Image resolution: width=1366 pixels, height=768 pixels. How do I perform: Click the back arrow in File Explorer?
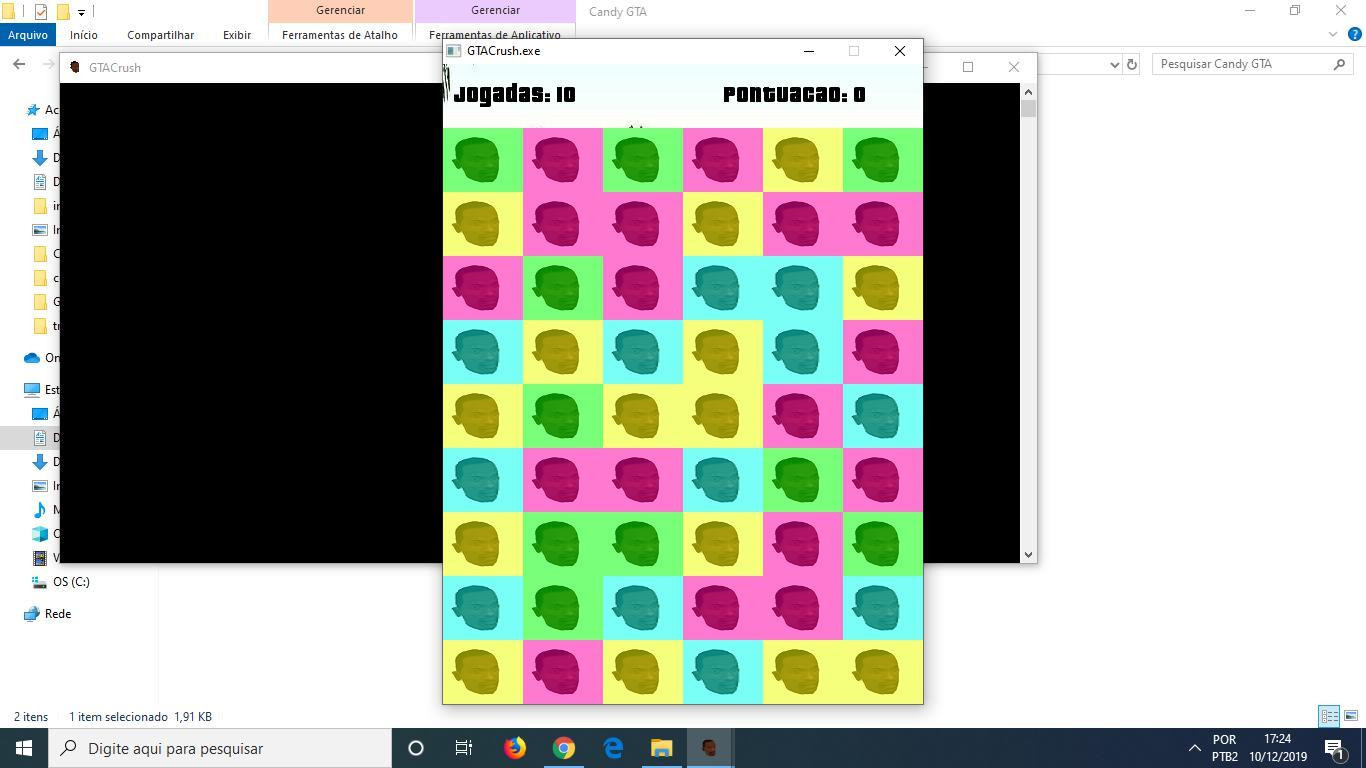click(19, 64)
